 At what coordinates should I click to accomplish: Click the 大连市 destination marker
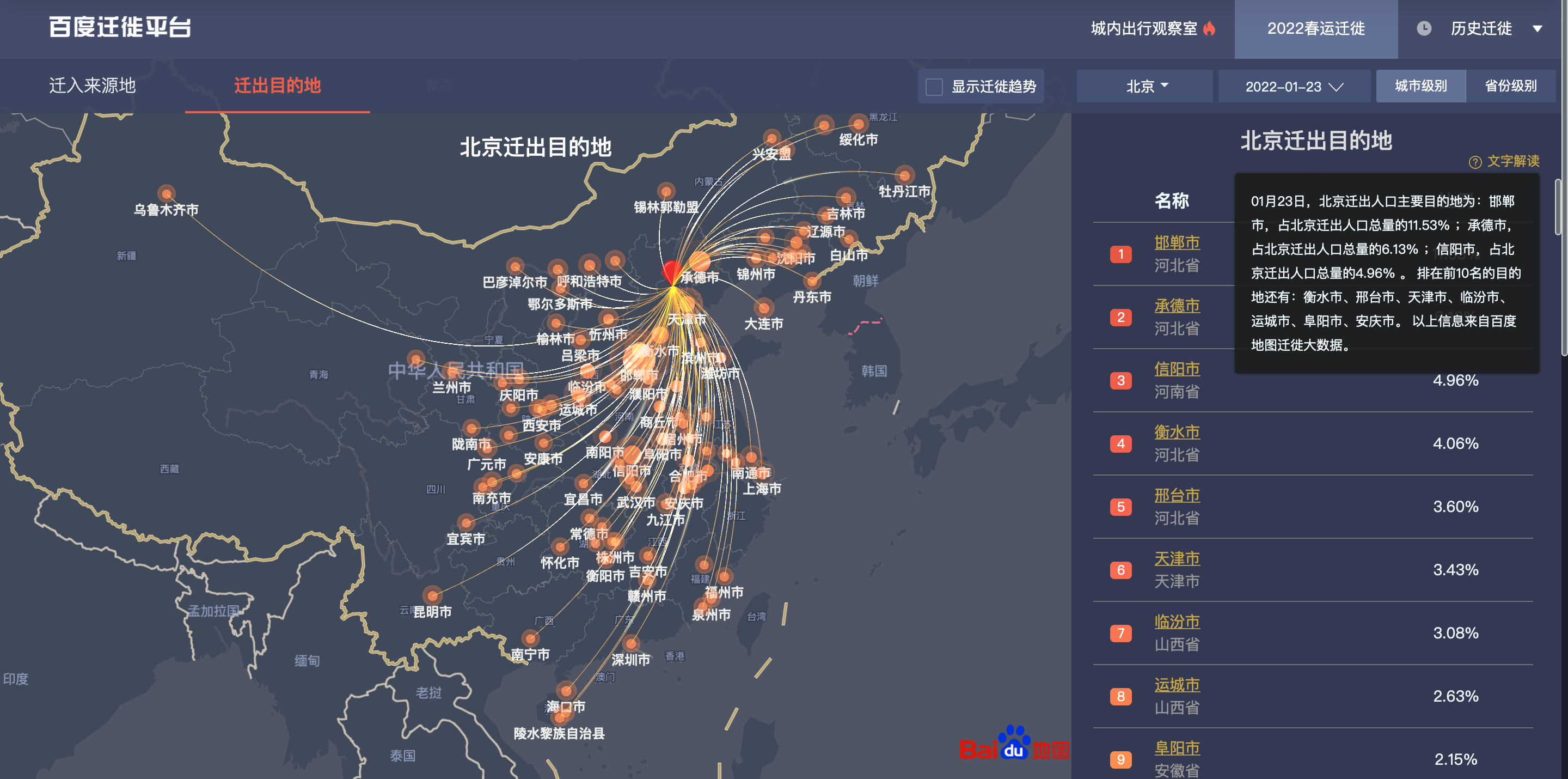point(764,307)
